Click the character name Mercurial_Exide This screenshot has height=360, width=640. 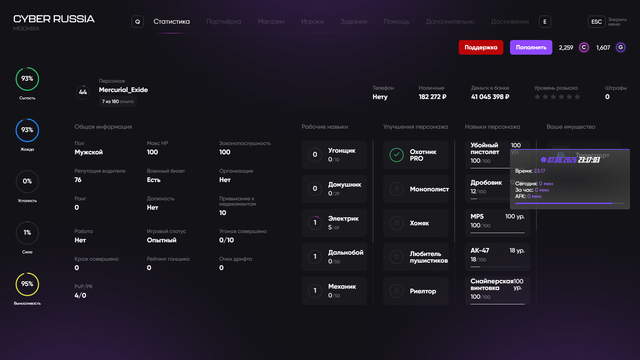123,90
